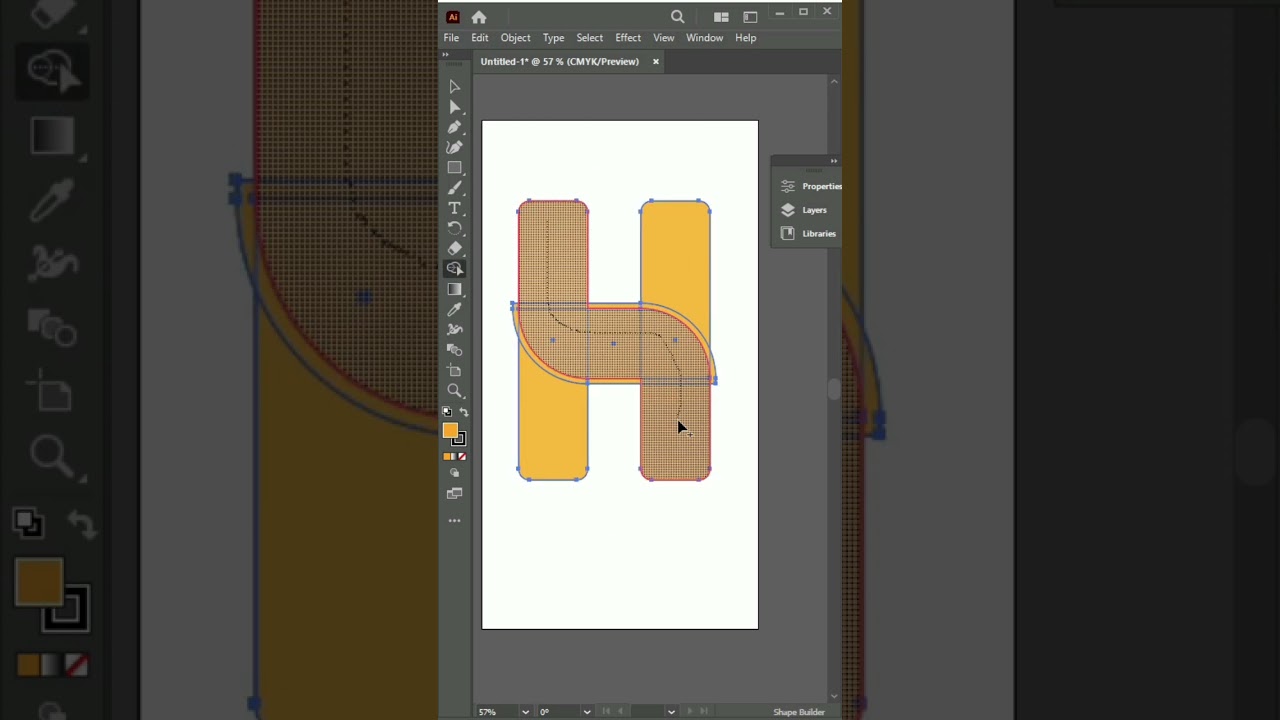Open the zoom level dropdown
Image resolution: width=1280 pixels, height=720 pixels.
point(525,712)
